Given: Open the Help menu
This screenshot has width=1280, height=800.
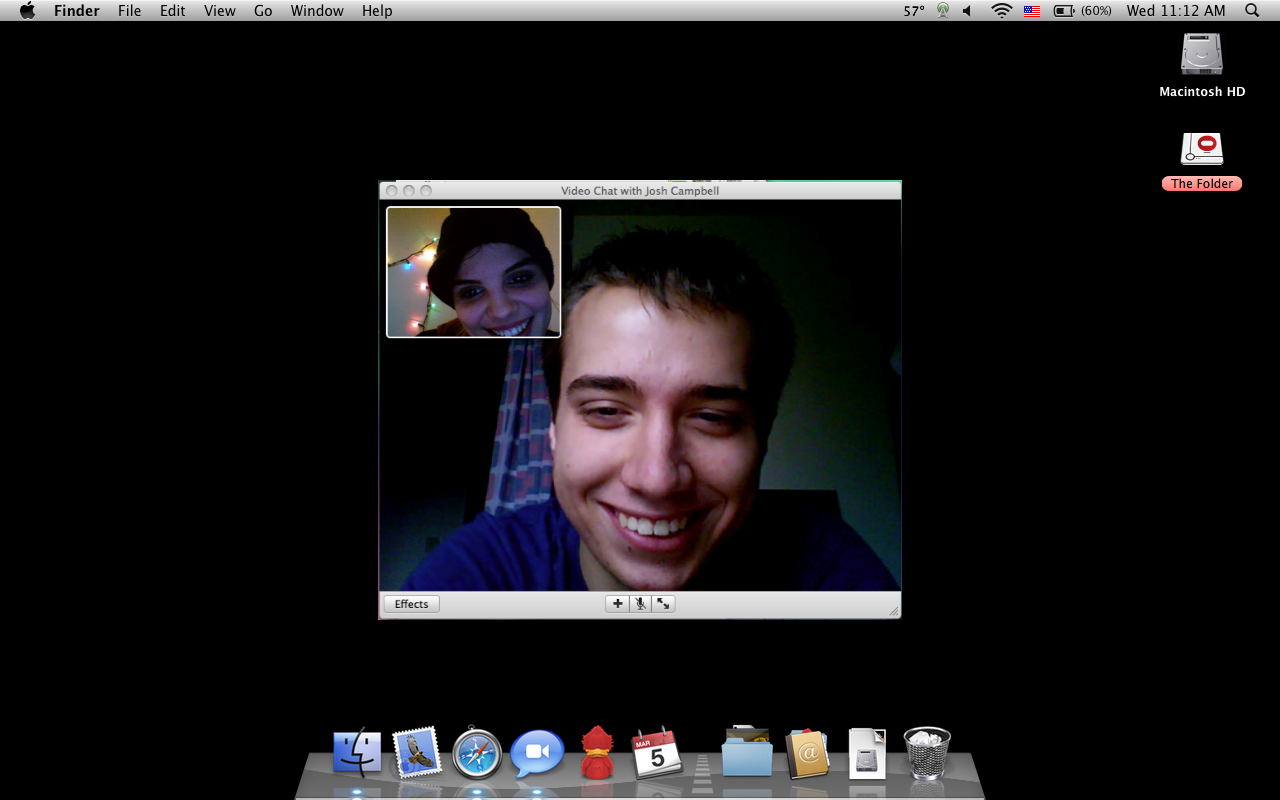Looking at the screenshot, I should [377, 11].
